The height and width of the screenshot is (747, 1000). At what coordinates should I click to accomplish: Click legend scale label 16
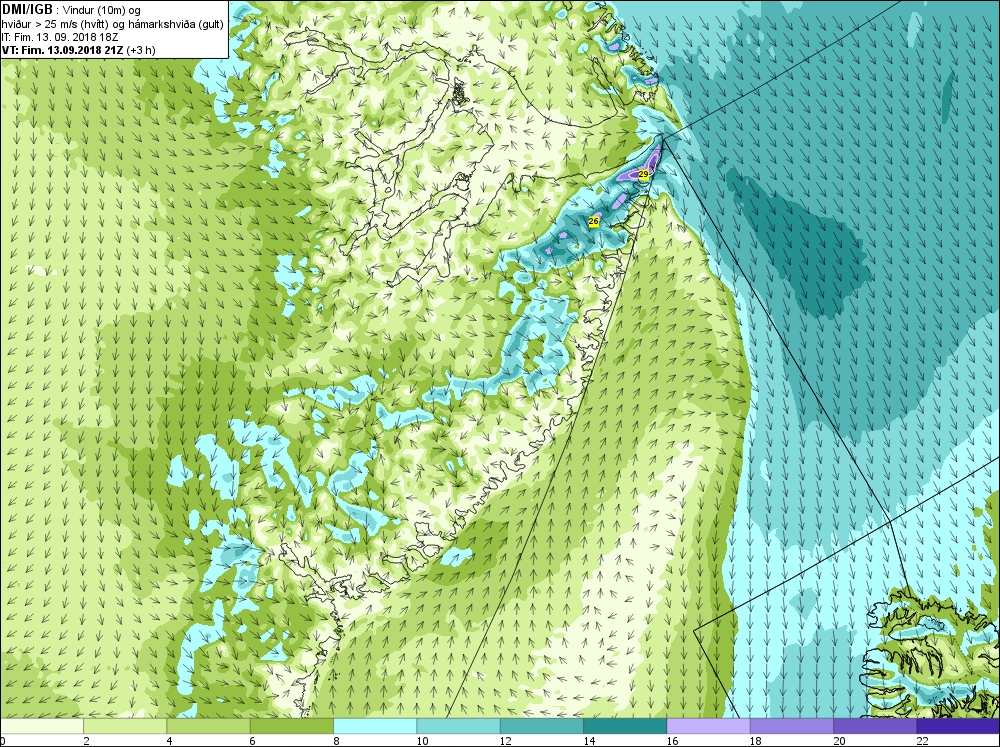[672, 741]
